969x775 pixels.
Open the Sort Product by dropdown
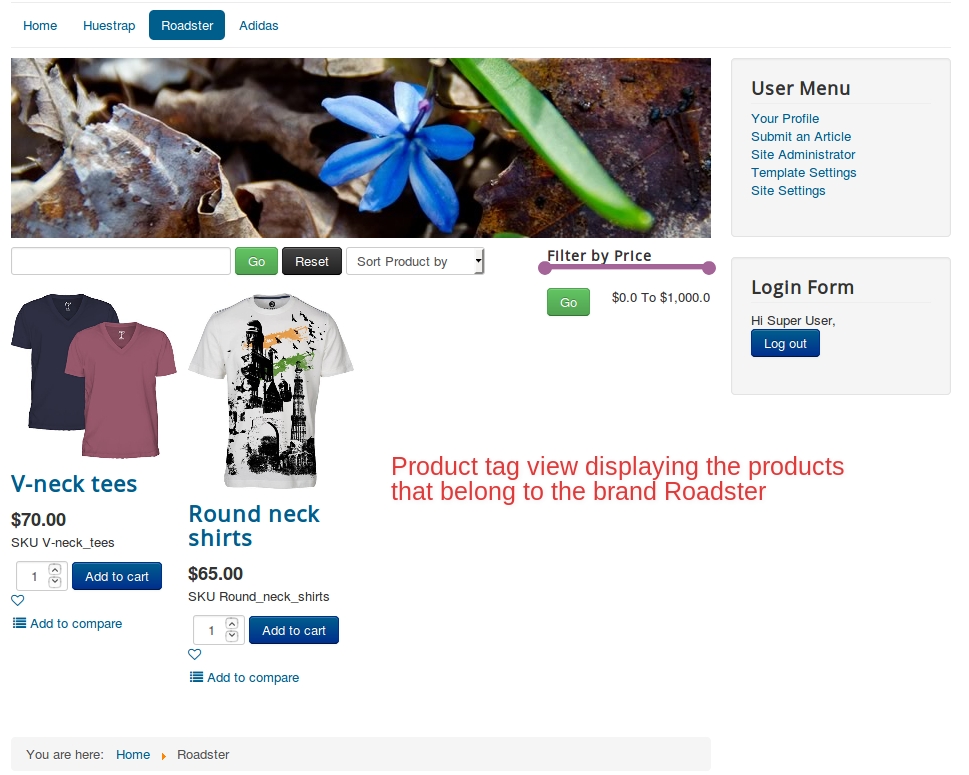[414, 262]
